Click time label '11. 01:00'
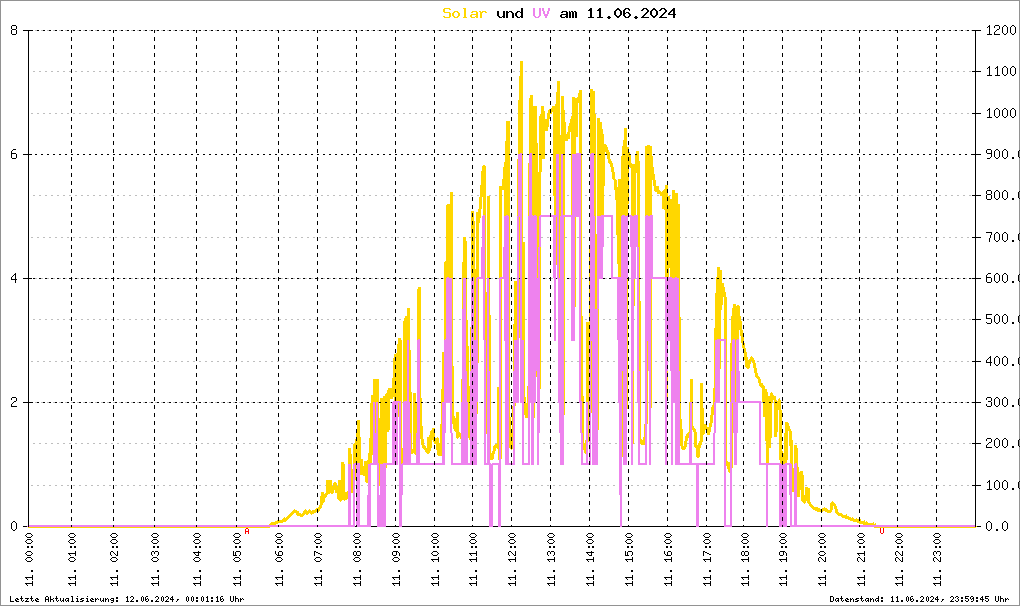1020x606 pixels. tap(72, 559)
